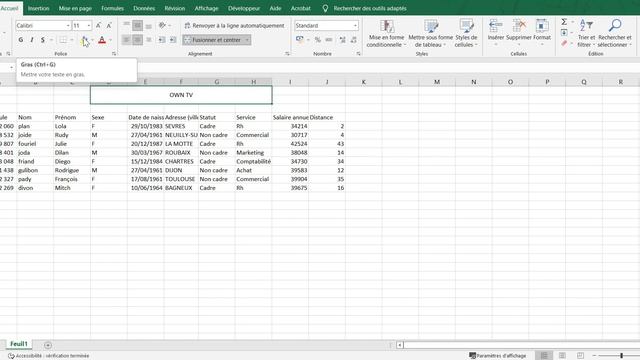Switch to the Données tab
The width and height of the screenshot is (640, 360).
coord(144,8)
